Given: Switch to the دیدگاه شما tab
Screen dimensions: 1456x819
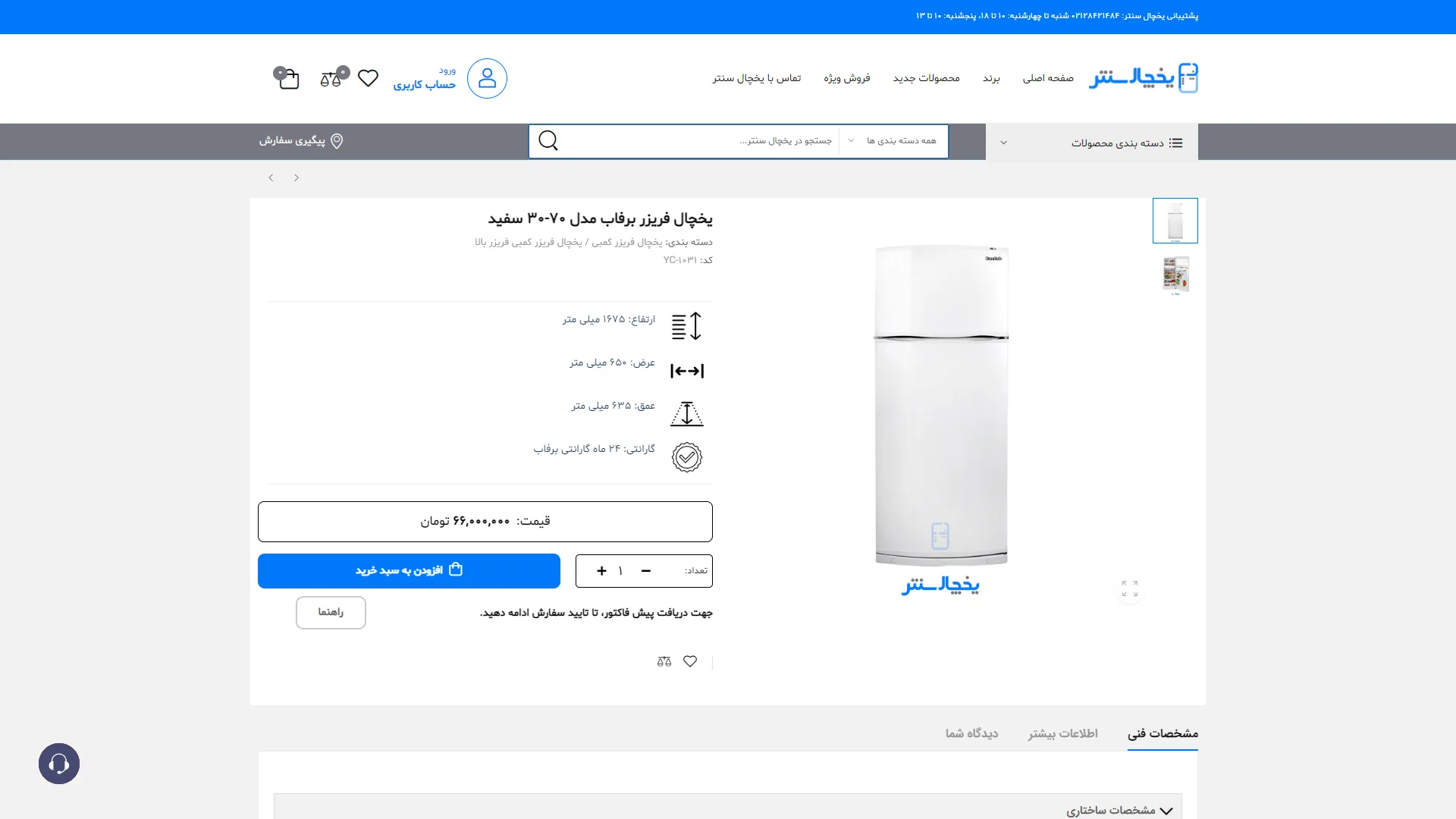Looking at the screenshot, I should pyautogui.click(x=971, y=733).
